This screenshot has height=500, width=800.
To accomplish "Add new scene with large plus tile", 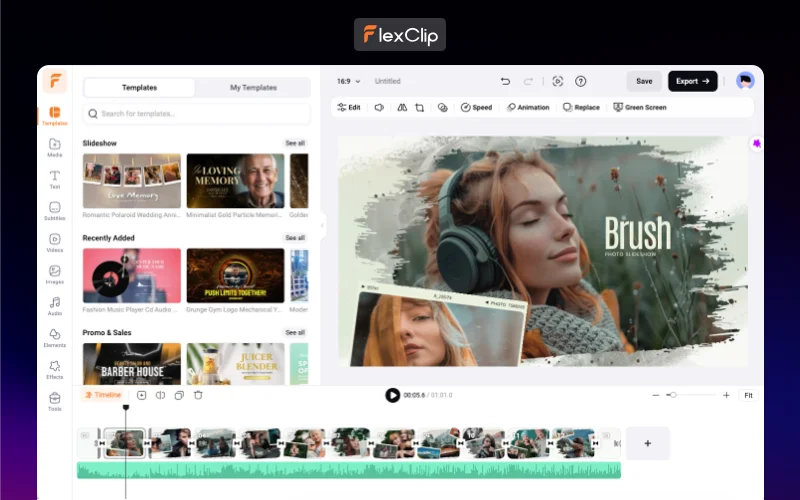I will (x=647, y=443).
